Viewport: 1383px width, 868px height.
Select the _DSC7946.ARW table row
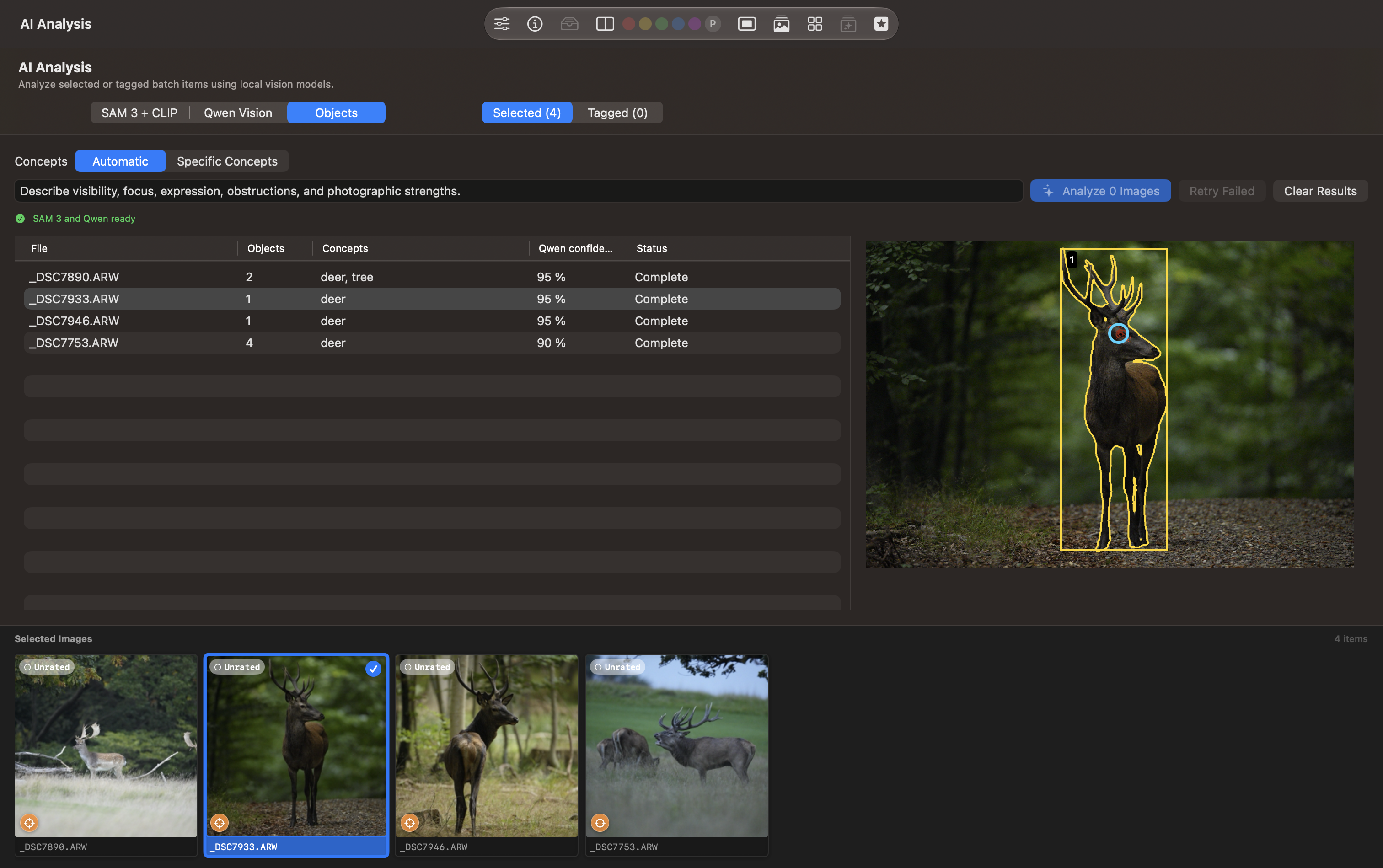[x=432, y=321]
